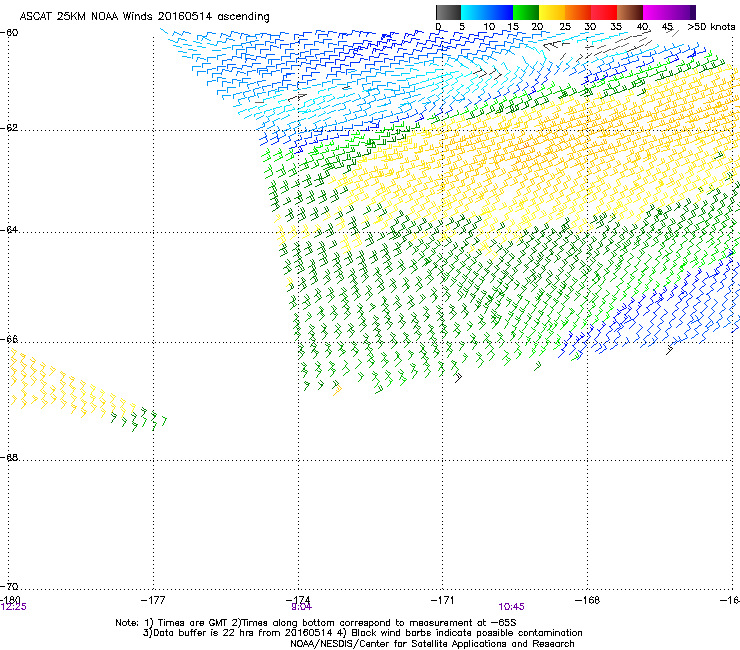Click the purple '10:45' time stamp
This screenshot has width=740, height=650.
[512, 607]
